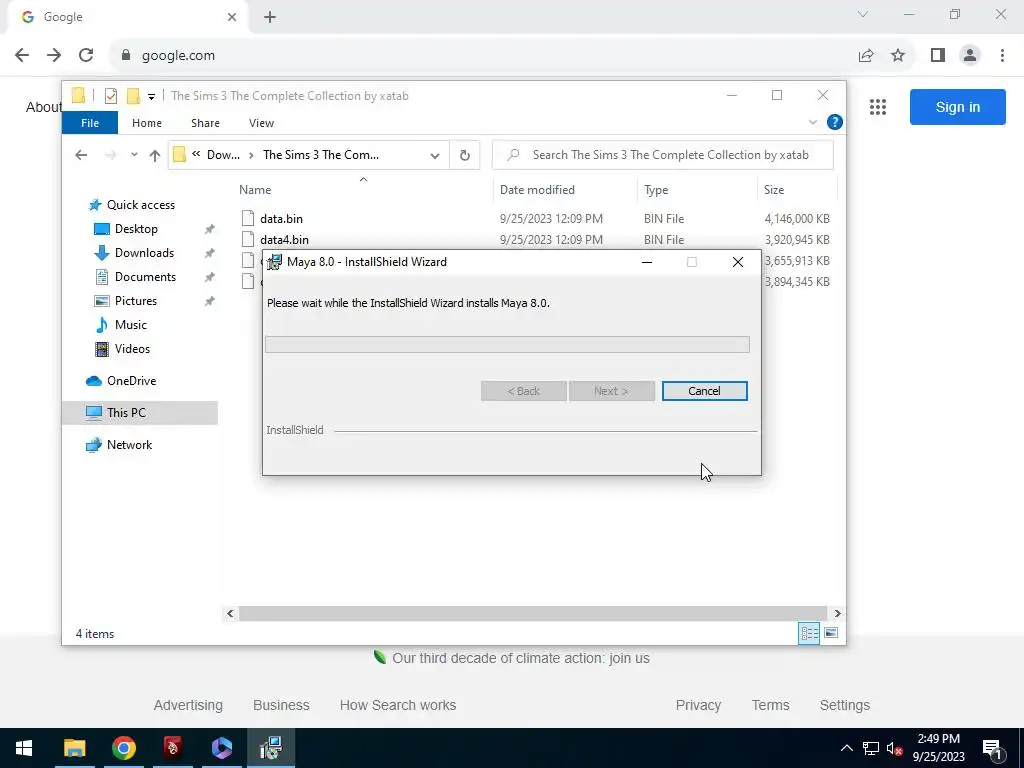Click The Sims 3 The Com... breadcrumb
1024x768 pixels.
(x=321, y=155)
